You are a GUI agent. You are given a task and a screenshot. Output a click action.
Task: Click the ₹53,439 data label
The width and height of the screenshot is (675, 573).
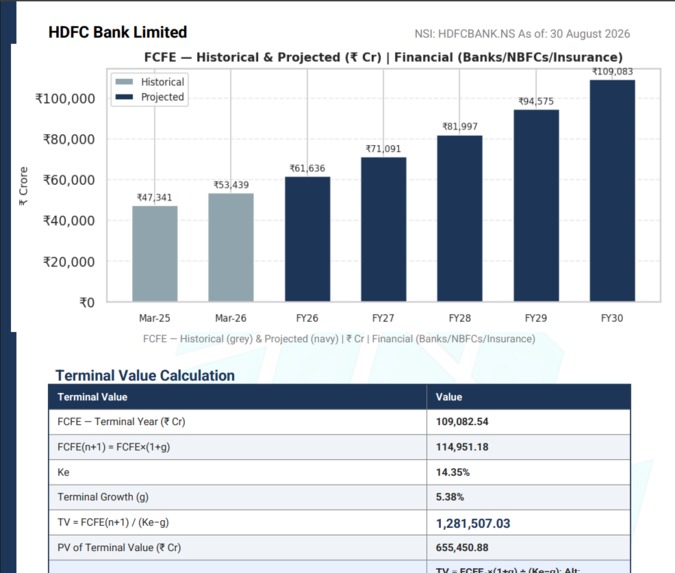click(231, 185)
